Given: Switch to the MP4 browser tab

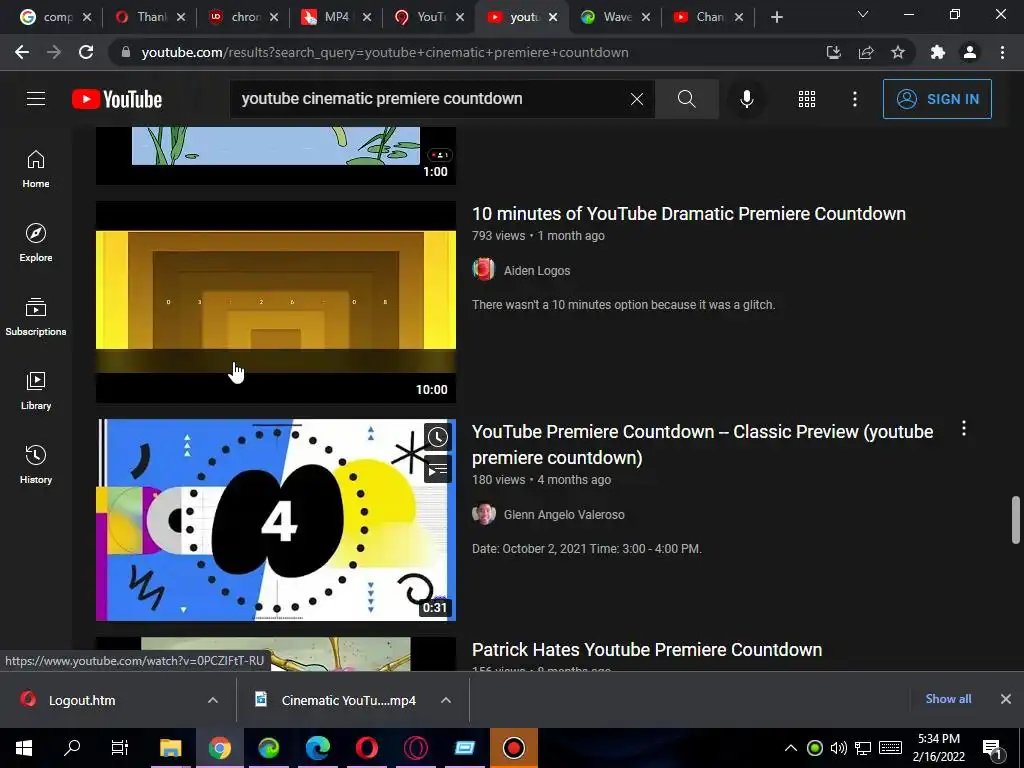Looking at the screenshot, I should coord(336,17).
